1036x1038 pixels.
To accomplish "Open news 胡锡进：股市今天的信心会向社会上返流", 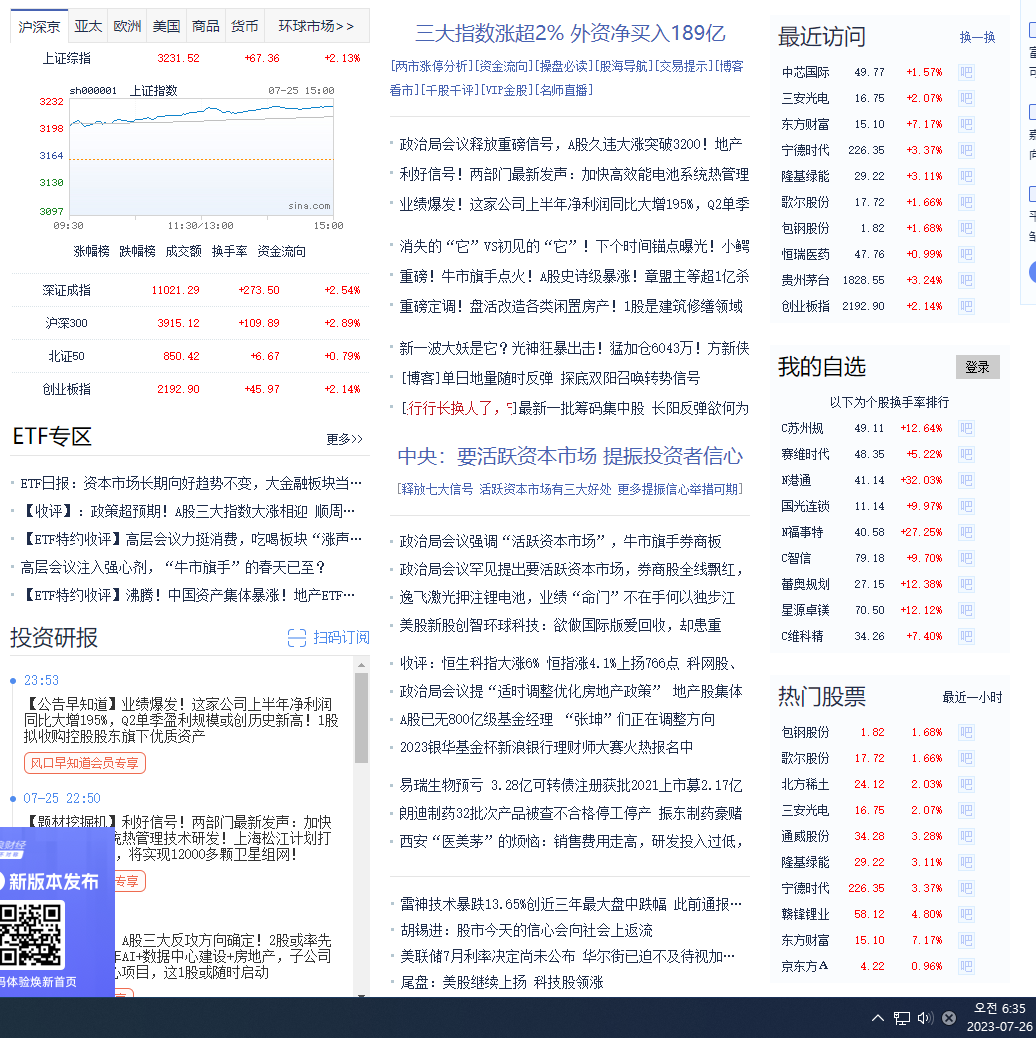I will point(526,931).
